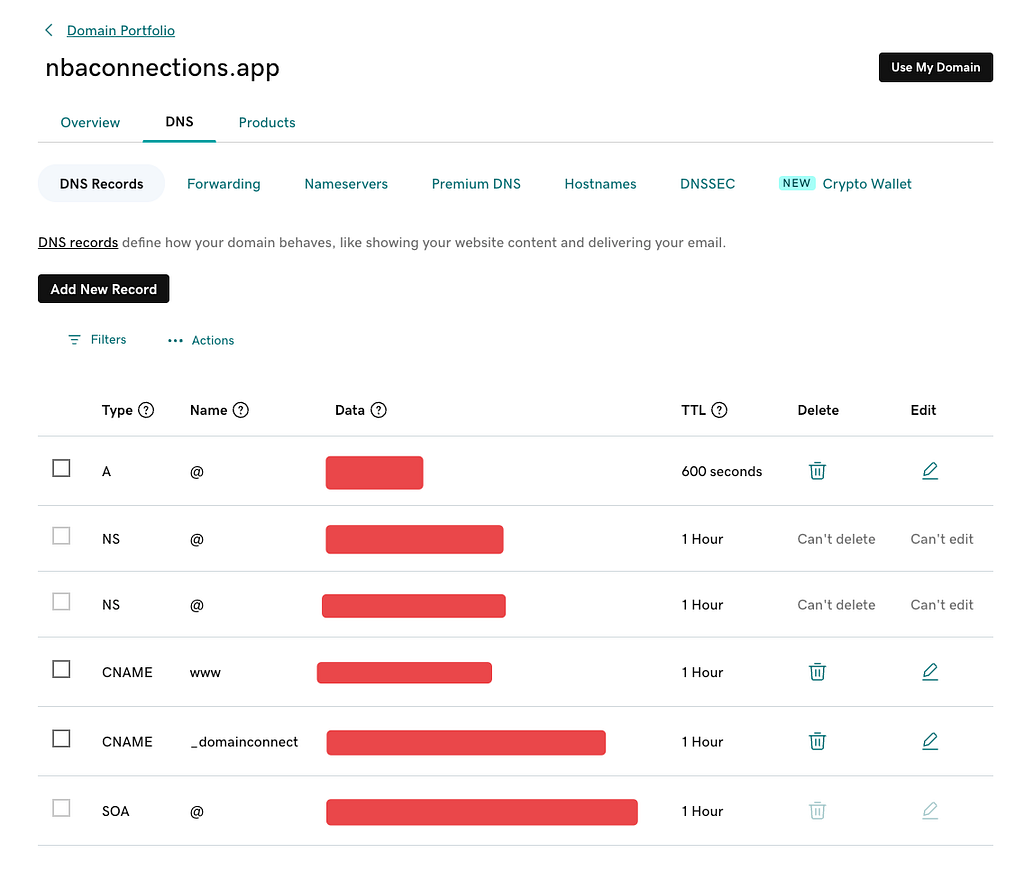Open the Filters panel
The height and width of the screenshot is (873, 1024).
coord(97,340)
